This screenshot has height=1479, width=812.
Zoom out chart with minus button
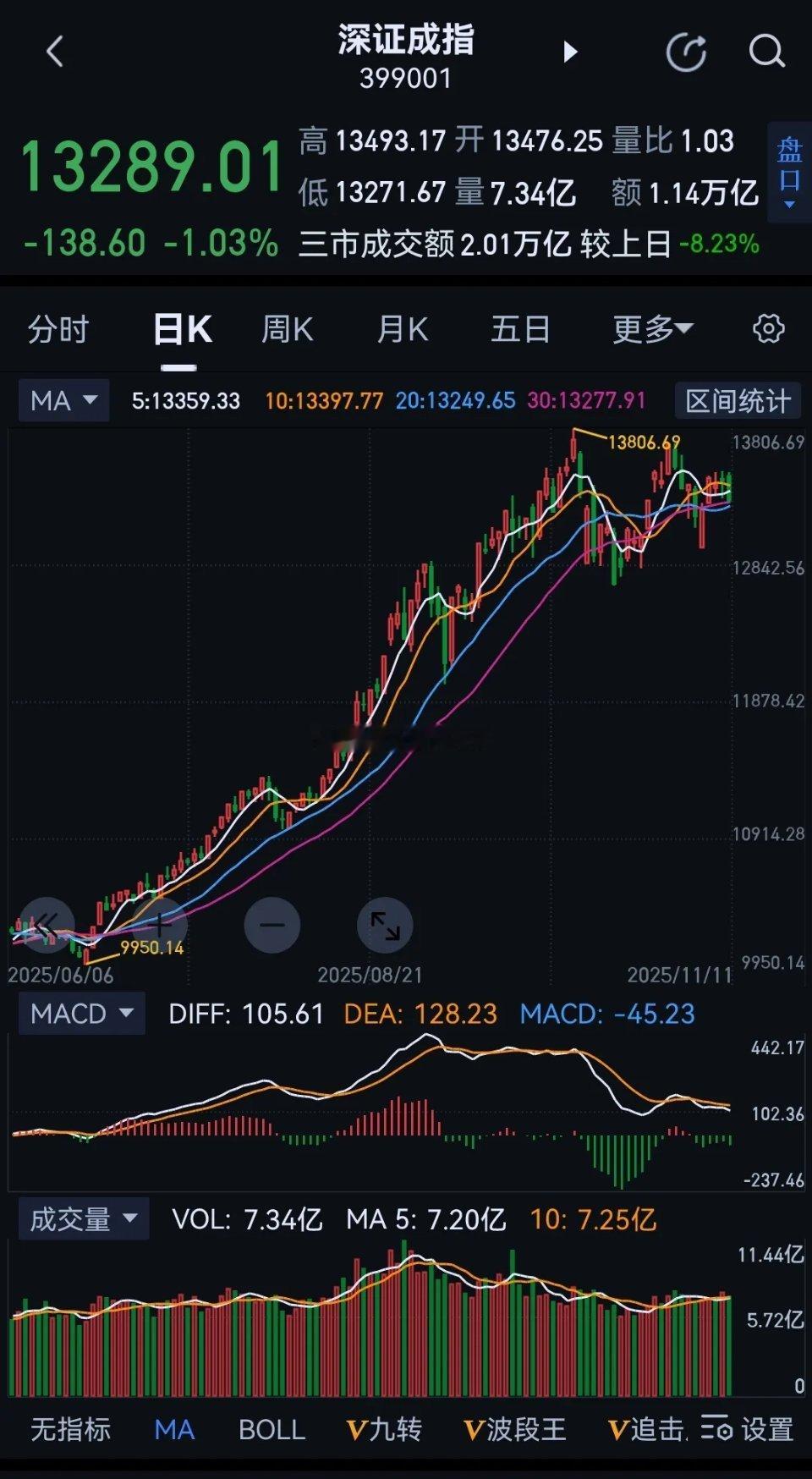[272, 925]
